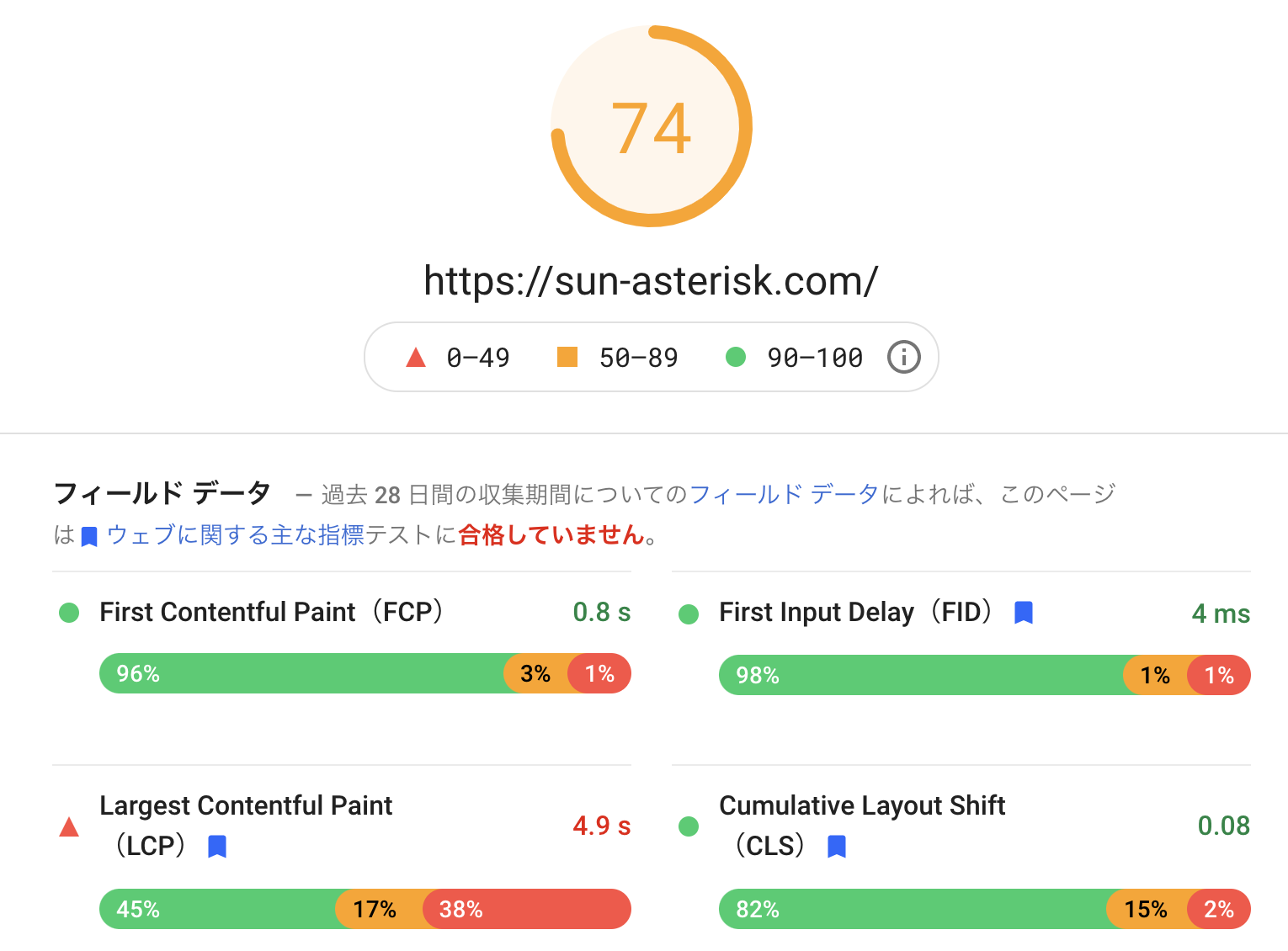The width and height of the screenshot is (1288, 951).
Task: Click the 74 performance score gauge
Action: pyautogui.click(x=651, y=127)
